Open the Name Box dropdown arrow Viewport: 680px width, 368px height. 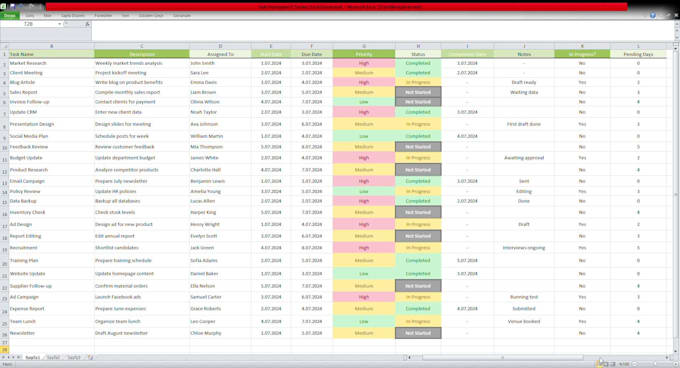59,24
